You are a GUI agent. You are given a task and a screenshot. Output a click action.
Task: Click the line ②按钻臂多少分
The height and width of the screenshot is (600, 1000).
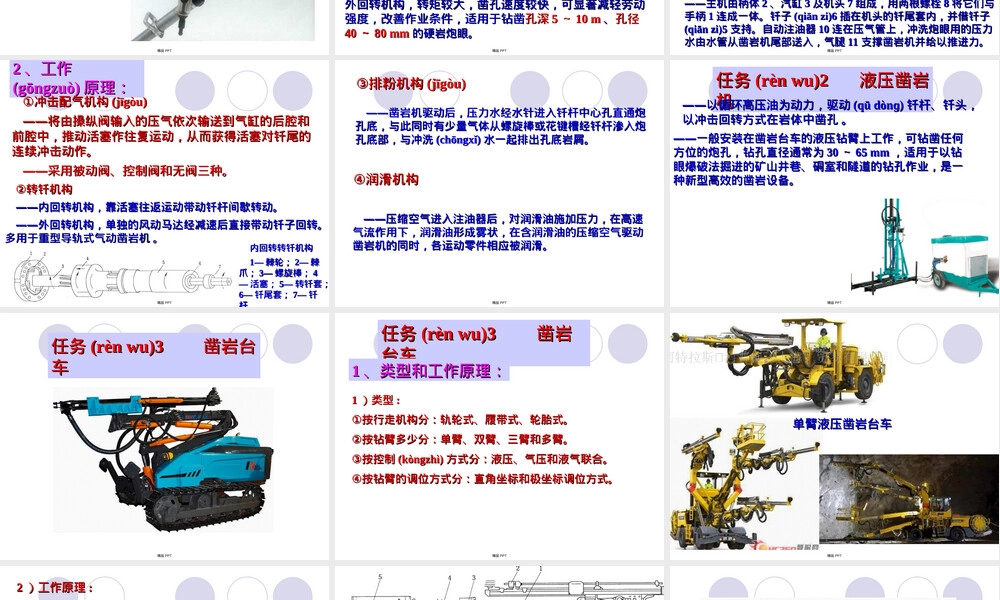pyautogui.click(x=460, y=440)
